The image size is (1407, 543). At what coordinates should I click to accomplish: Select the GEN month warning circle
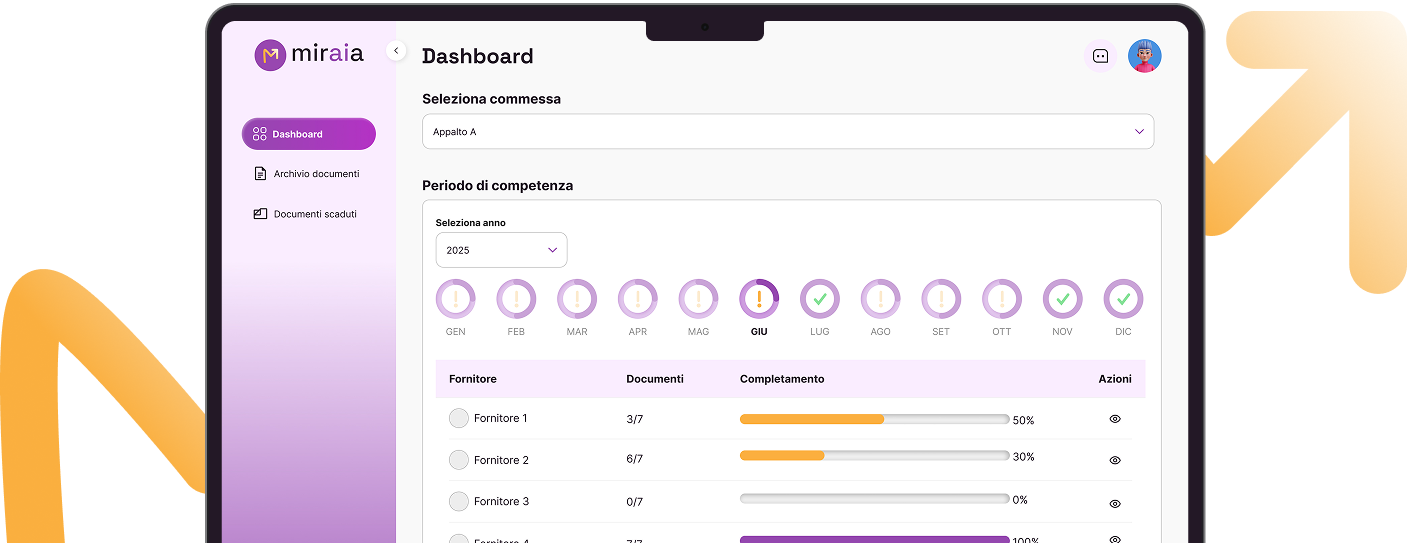coord(456,299)
